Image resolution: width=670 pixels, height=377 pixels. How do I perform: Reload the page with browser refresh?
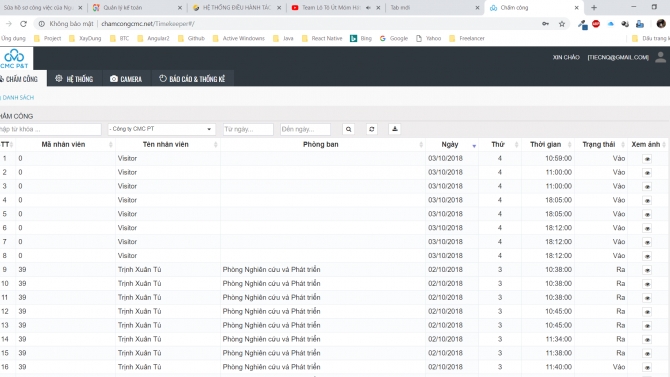pos(24,24)
